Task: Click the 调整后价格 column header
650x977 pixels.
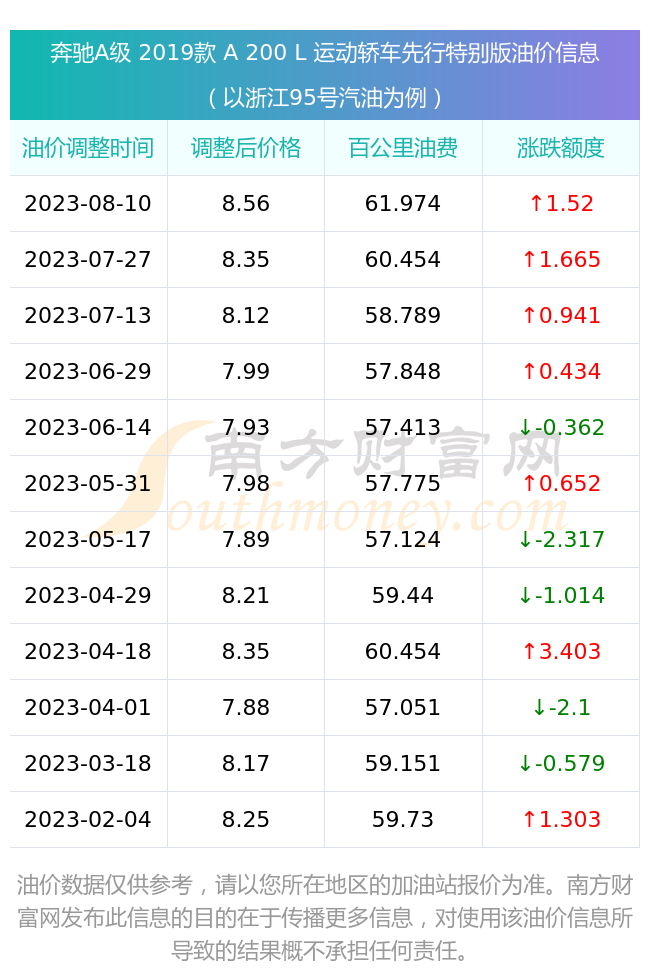Action: click(x=246, y=148)
